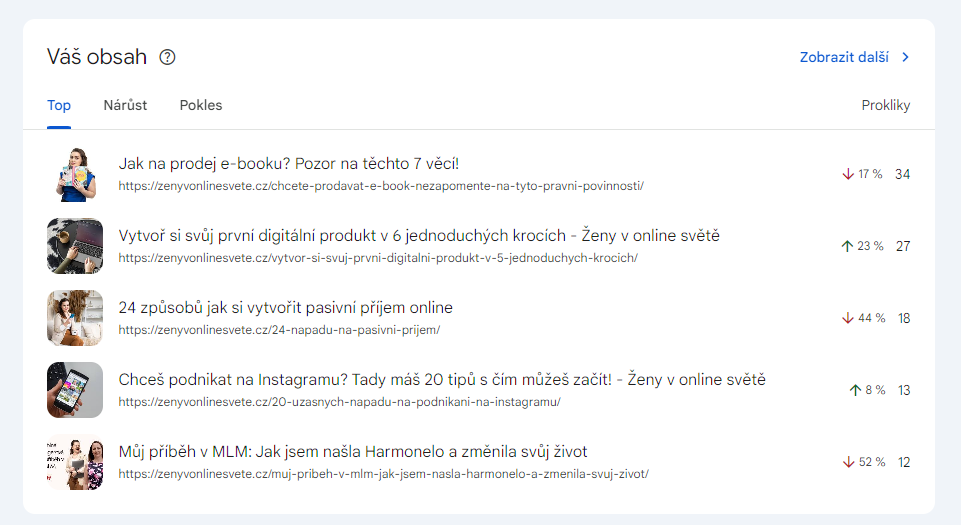This screenshot has width=961, height=525.
Task: Switch to the Nárůst tab
Action: (x=125, y=105)
